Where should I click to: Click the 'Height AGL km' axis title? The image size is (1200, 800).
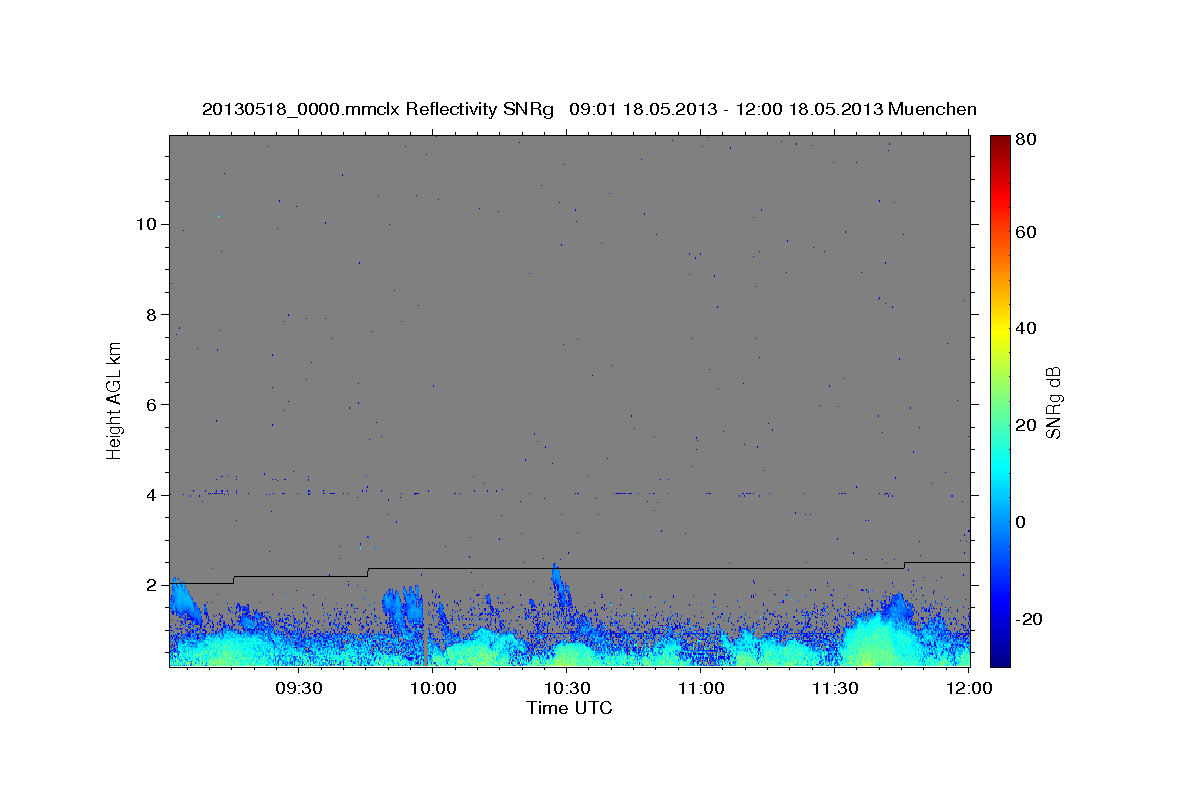click(x=115, y=400)
